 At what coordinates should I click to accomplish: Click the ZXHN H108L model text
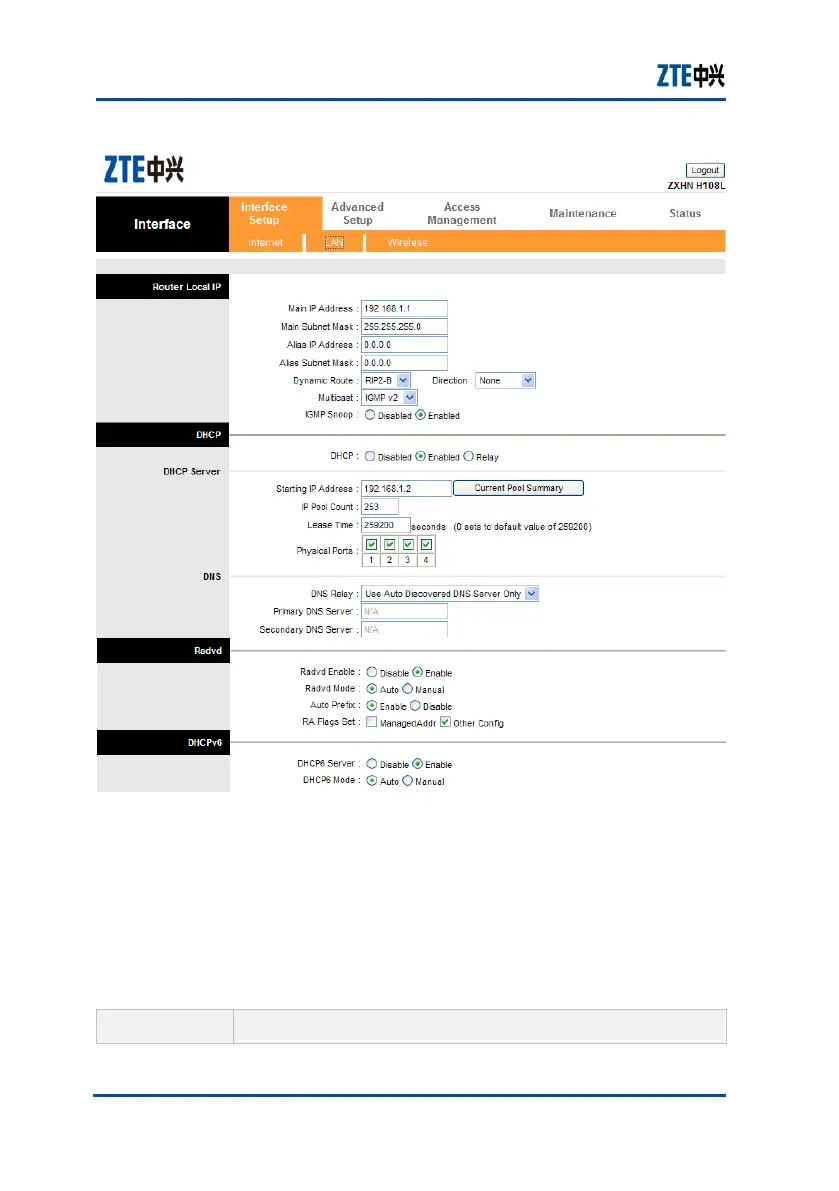click(696, 186)
